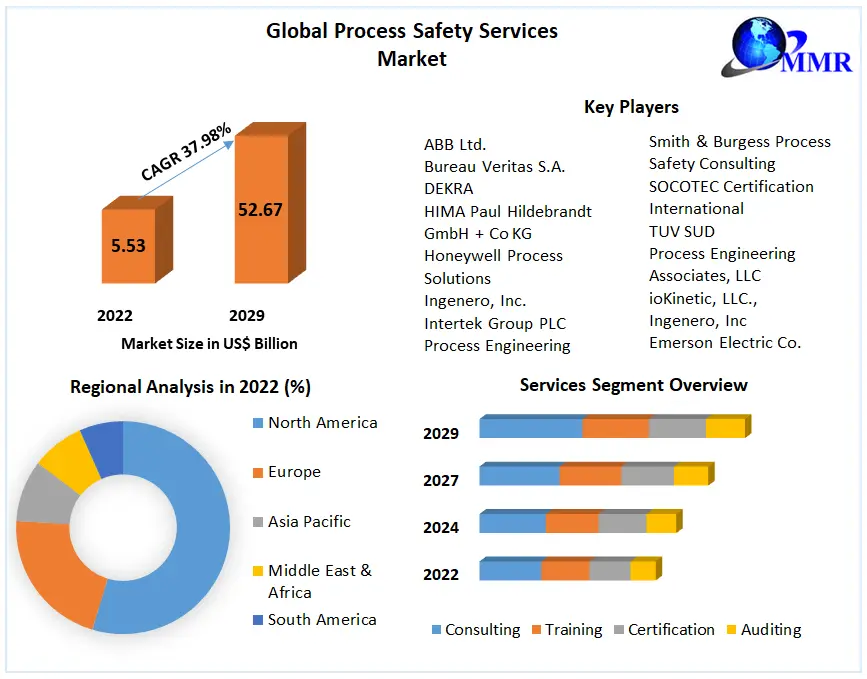The image size is (867, 679).
Task: Click the Consulting legend marker
Action: 436,630
